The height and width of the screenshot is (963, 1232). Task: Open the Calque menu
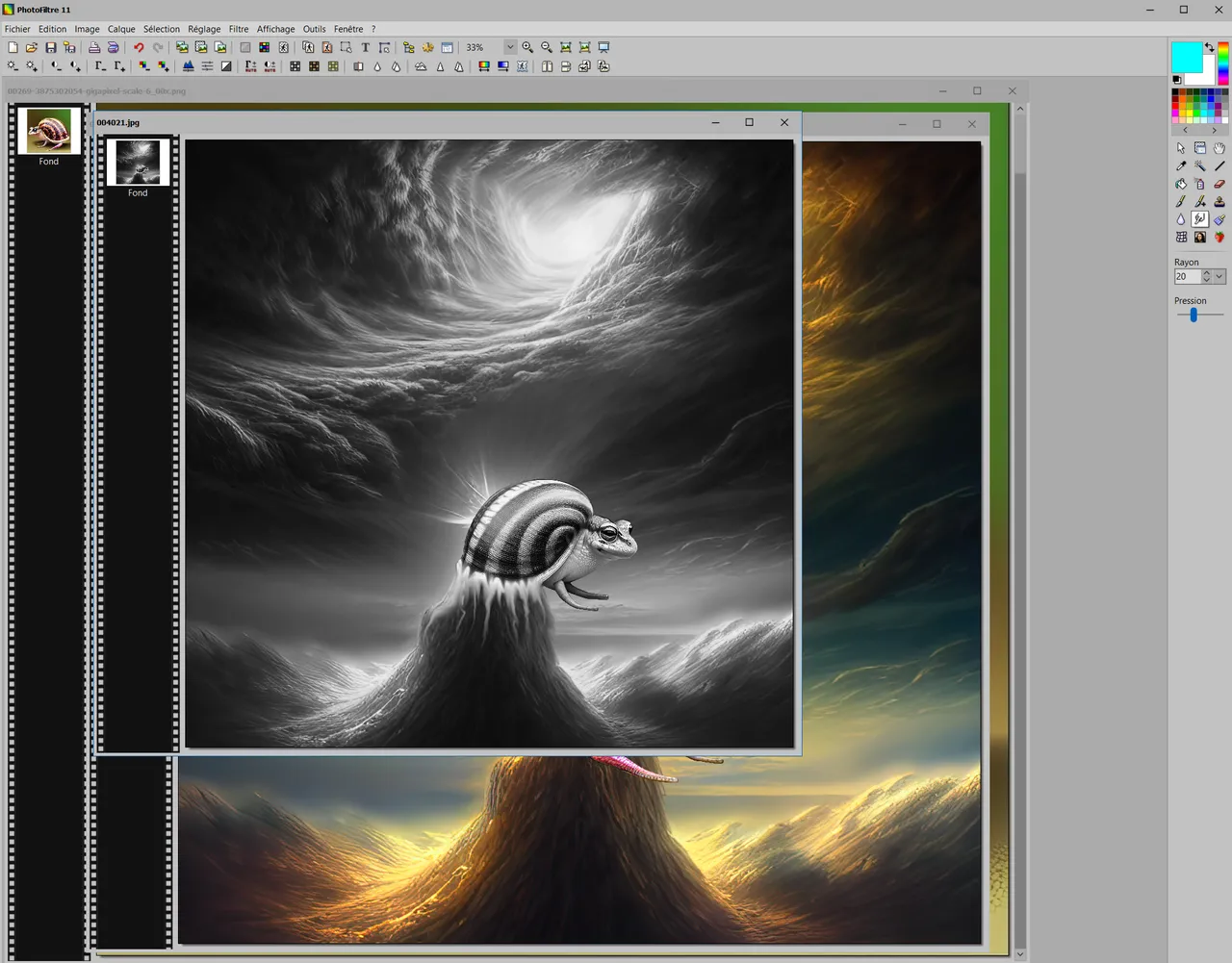pyautogui.click(x=121, y=29)
